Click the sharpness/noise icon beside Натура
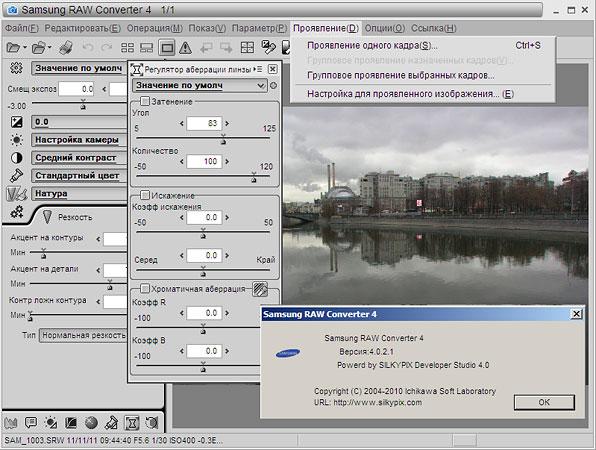The height and width of the screenshot is (450, 596). tap(17, 194)
